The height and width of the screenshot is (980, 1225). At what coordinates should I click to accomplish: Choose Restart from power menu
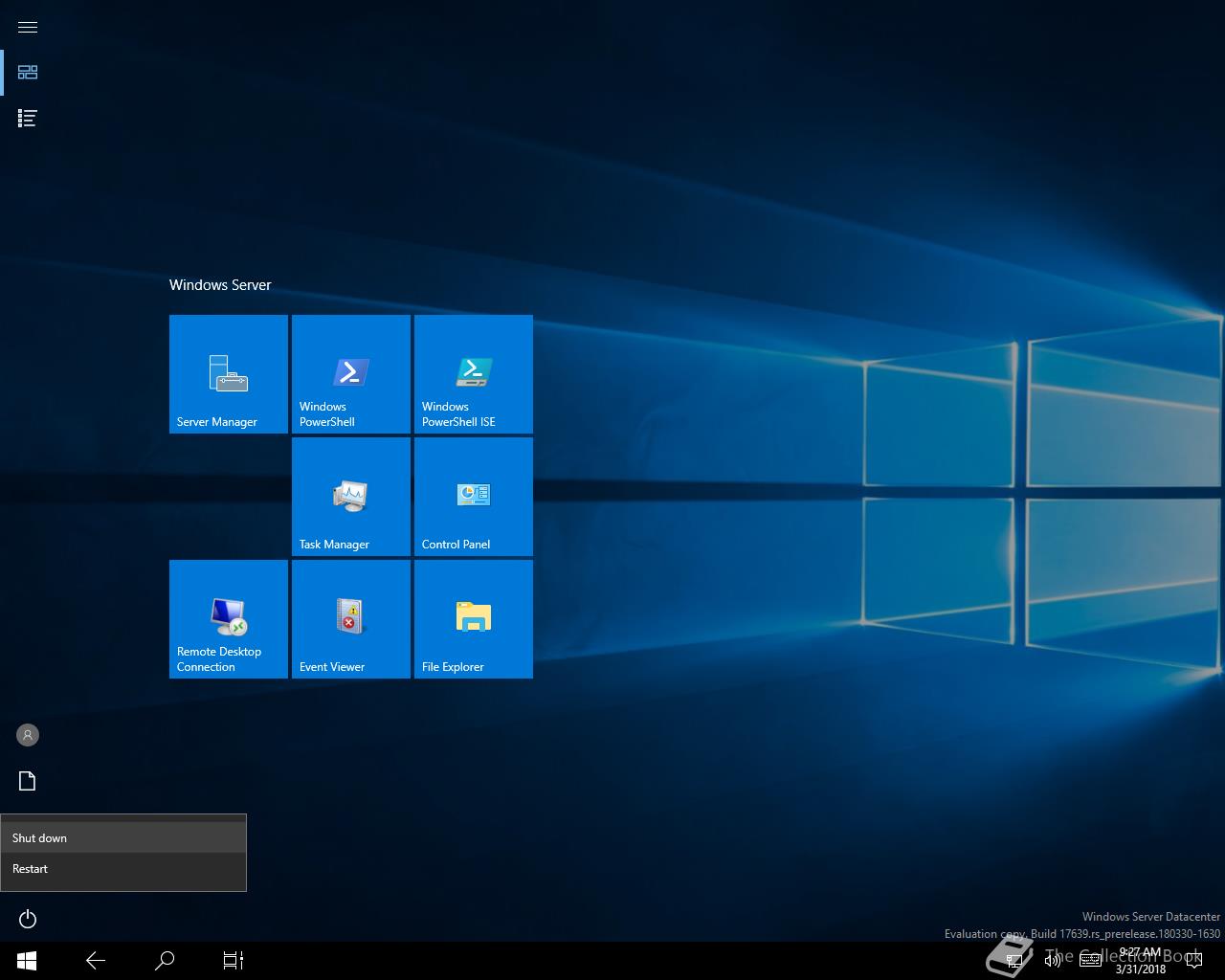tap(123, 868)
